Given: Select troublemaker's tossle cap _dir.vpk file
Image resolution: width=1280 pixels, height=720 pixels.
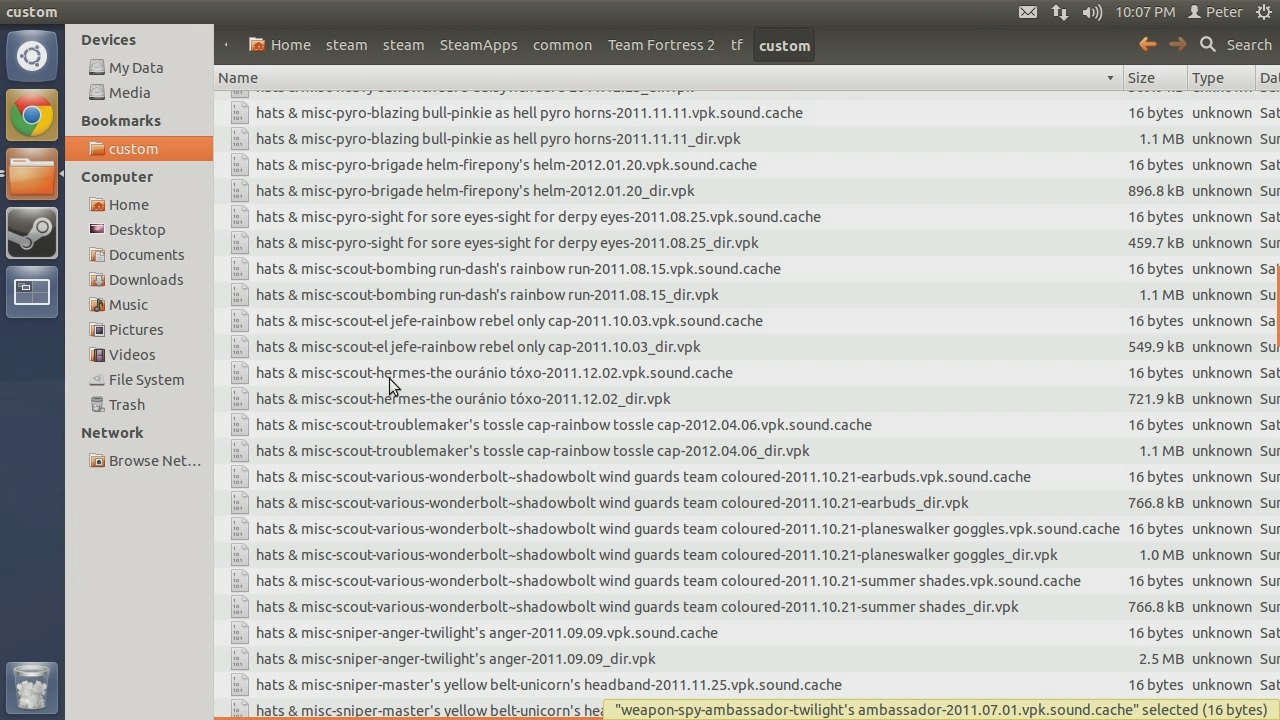Looking at the screenshot, I should click(x=533, y=451).
